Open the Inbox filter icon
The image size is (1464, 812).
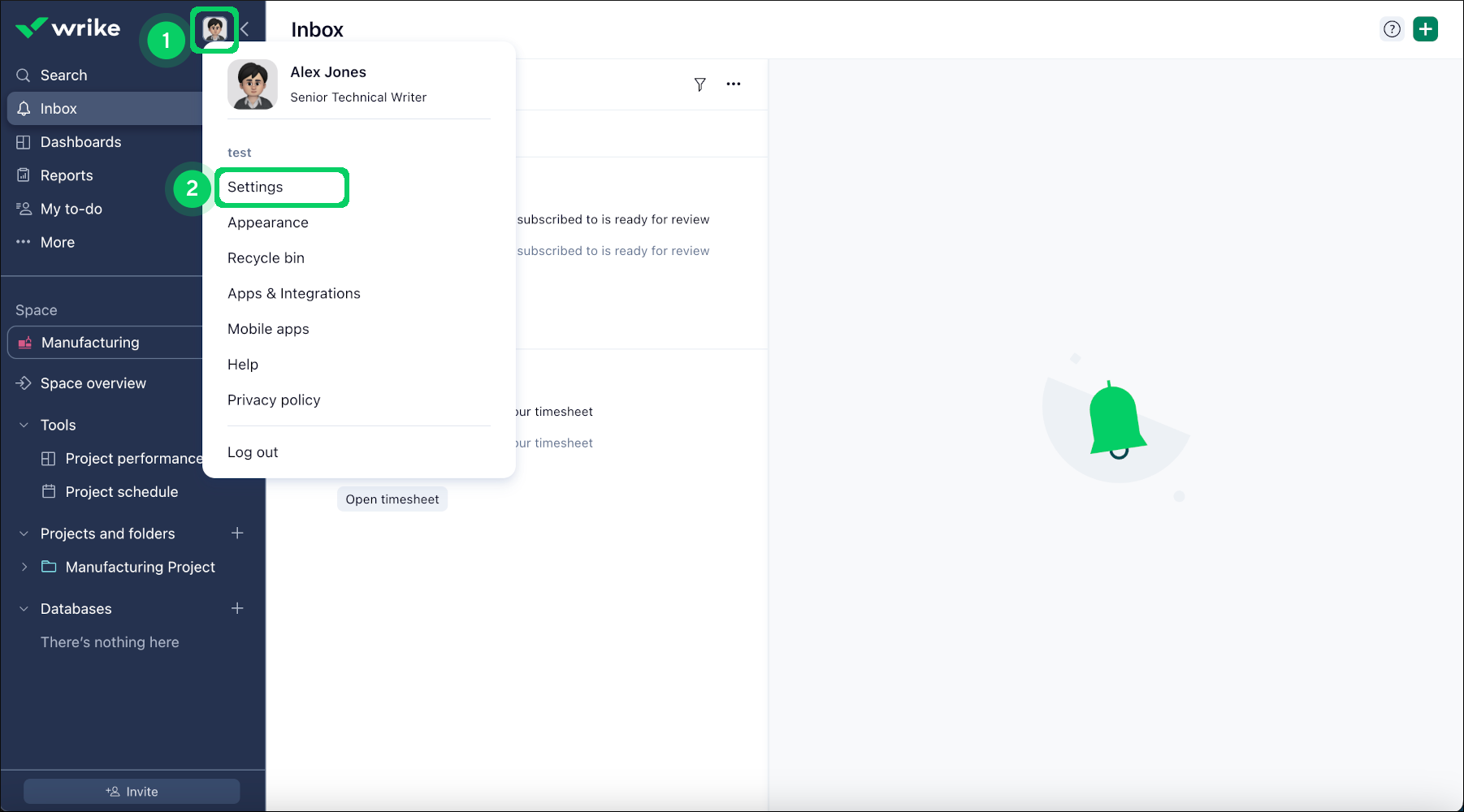tap(700, 84)
